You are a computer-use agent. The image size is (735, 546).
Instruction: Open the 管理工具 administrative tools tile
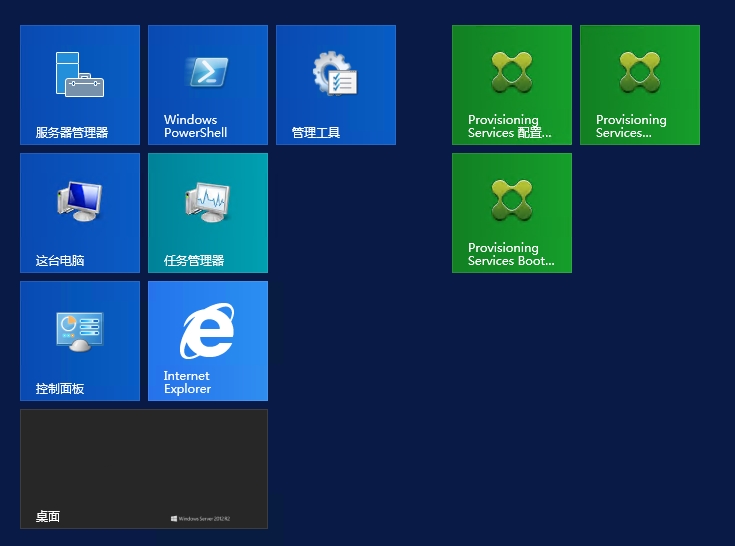[336, 85]
